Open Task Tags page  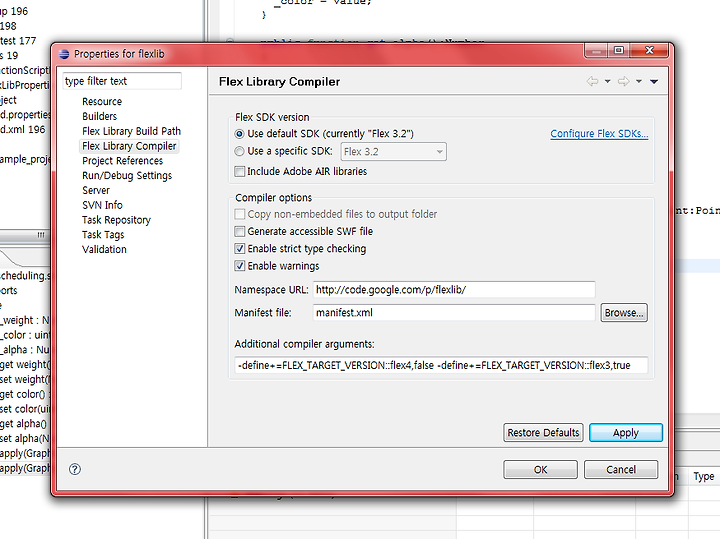[x=103, y=235]
